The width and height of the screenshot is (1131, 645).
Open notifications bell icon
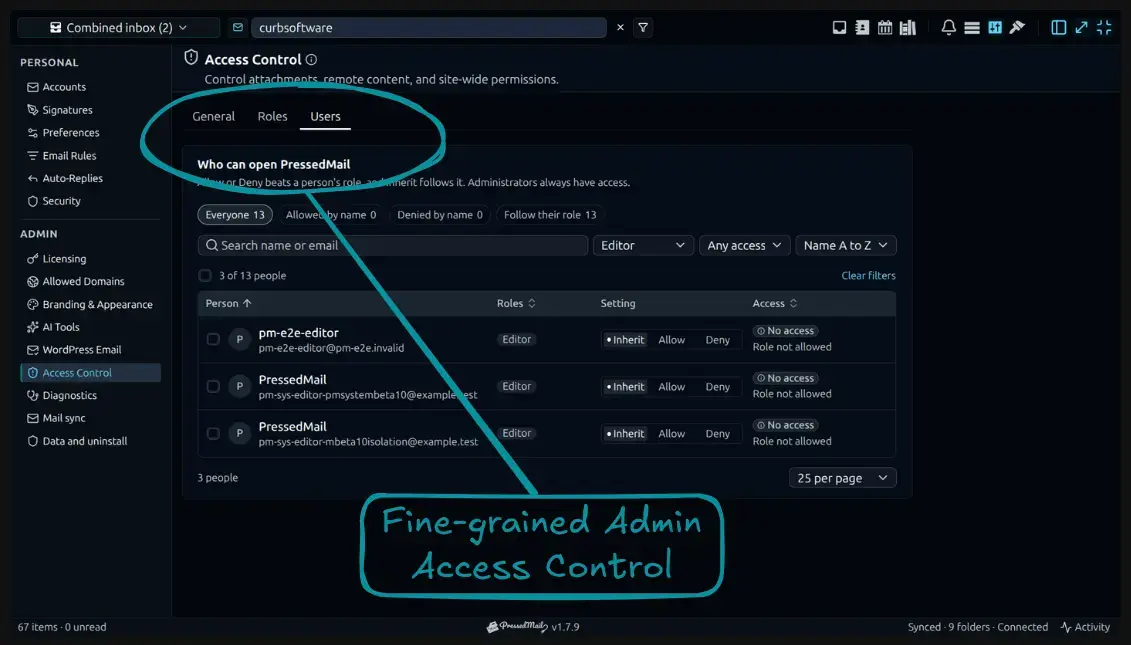point(949,27)
